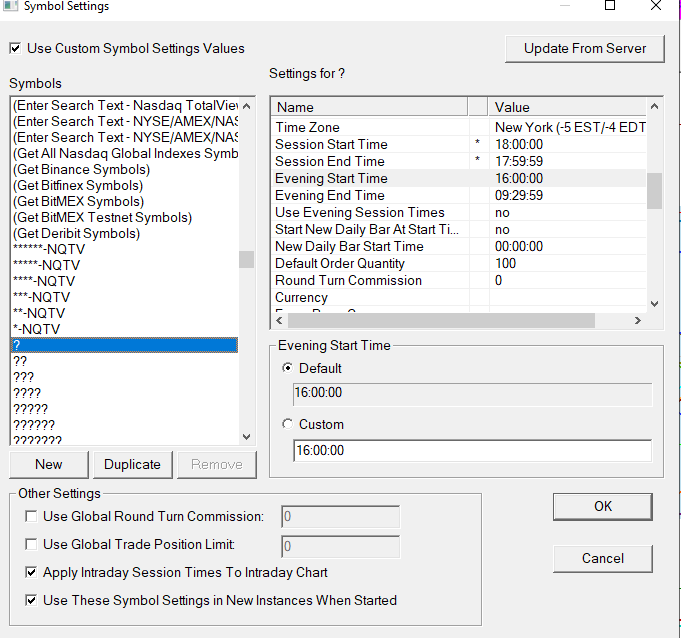The height and width of the screenshot is (638, 681).
Task: Click the Cancel button
Action: (602, 559)
